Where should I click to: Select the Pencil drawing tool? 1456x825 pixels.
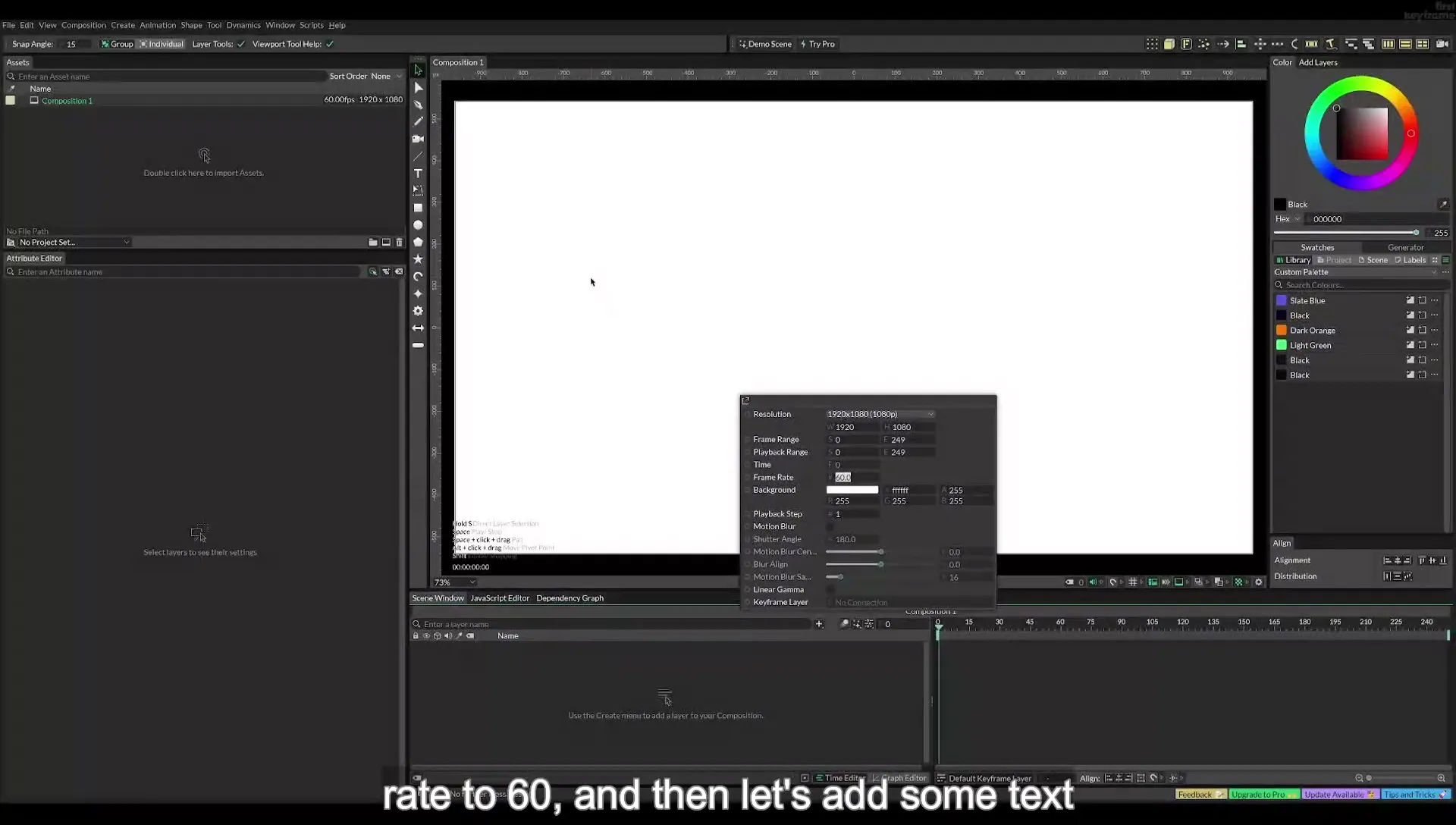[418, 121]
